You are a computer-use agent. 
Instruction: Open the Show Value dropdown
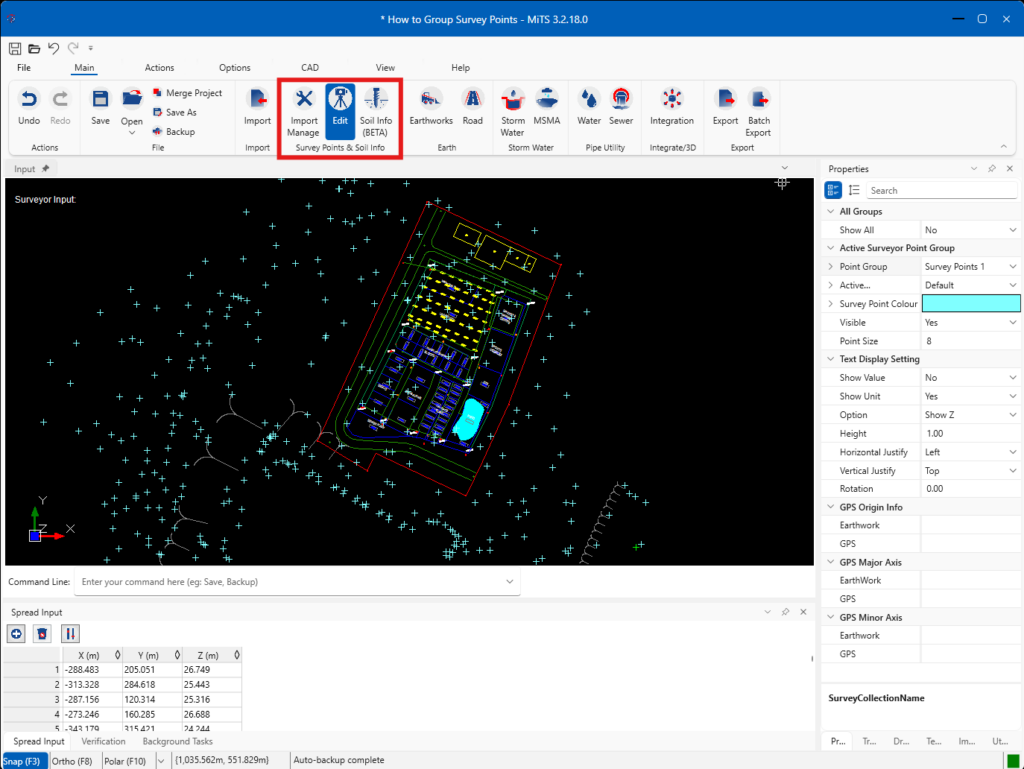(1012, 377)
